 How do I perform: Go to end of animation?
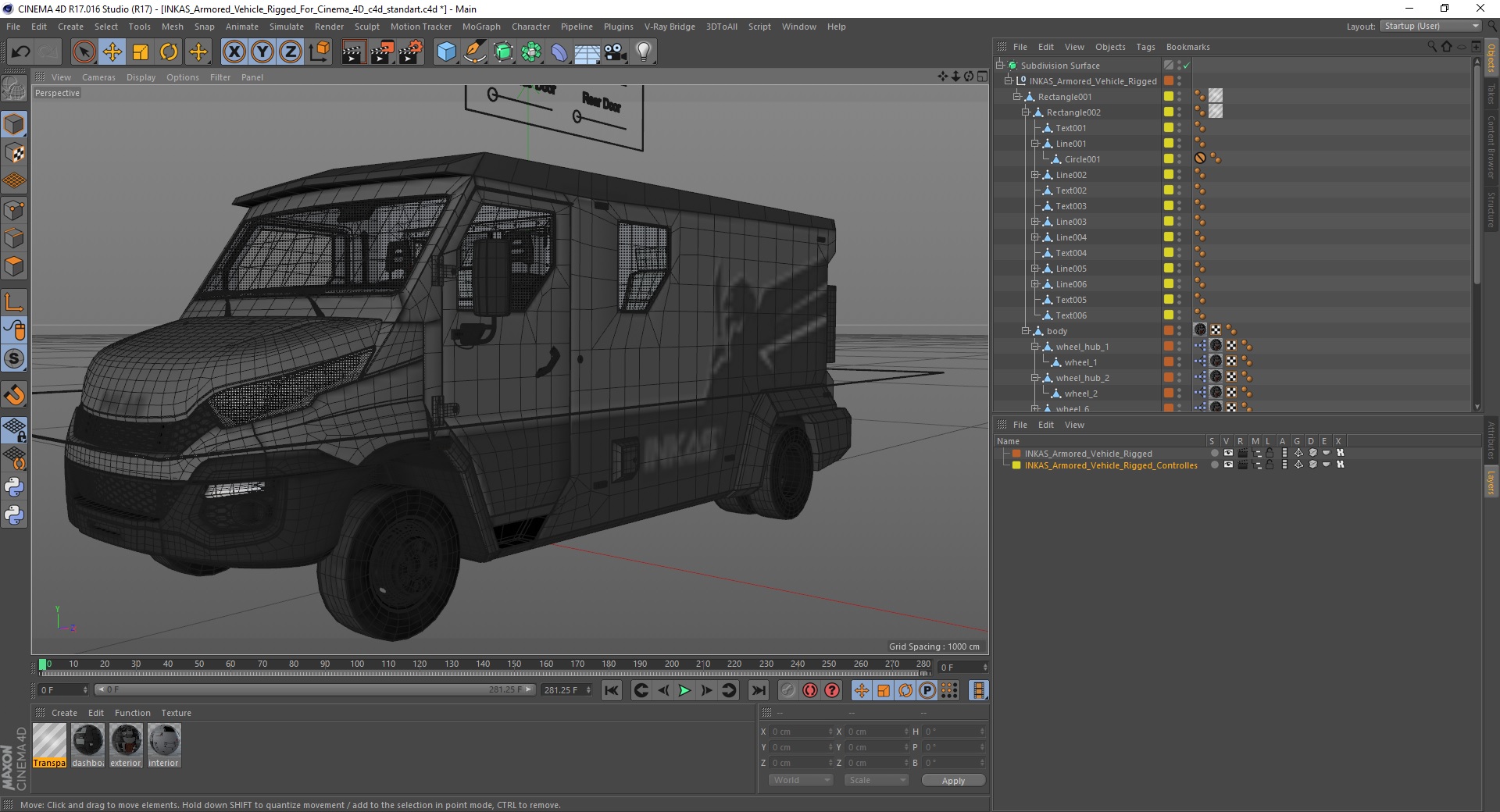click(759, 690)
